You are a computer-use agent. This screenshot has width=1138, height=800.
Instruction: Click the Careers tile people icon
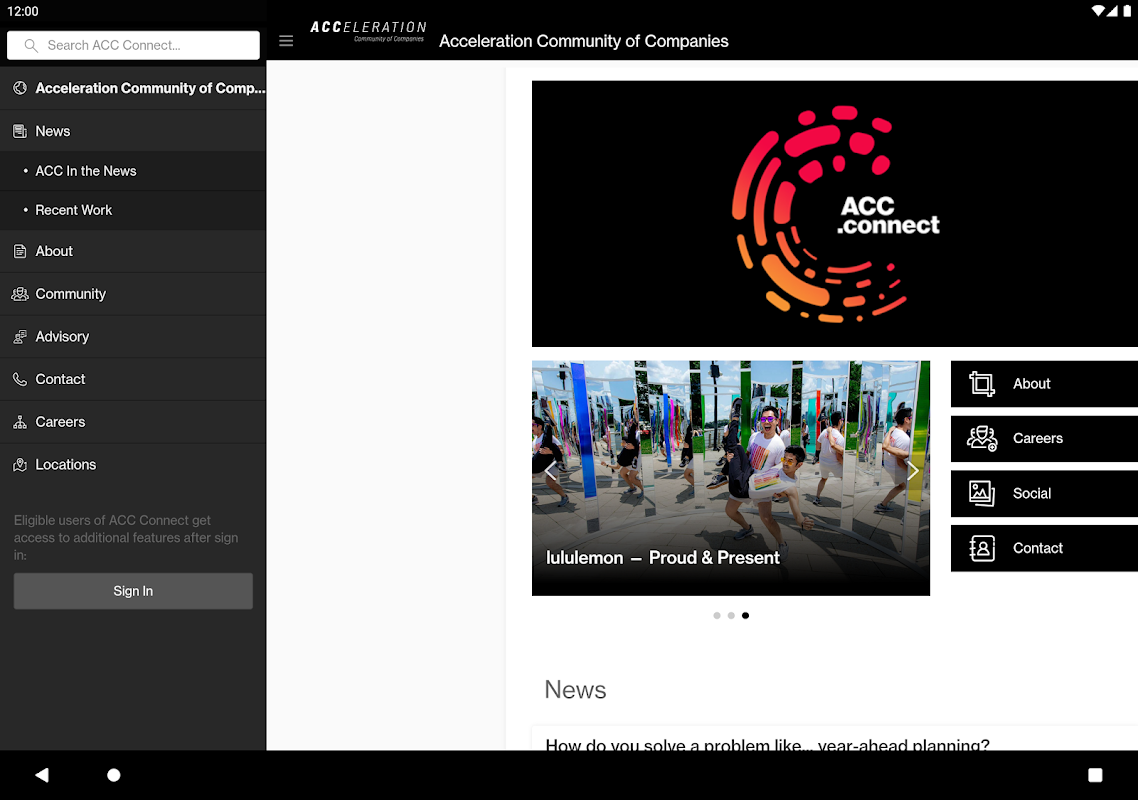tap(981, 438)
